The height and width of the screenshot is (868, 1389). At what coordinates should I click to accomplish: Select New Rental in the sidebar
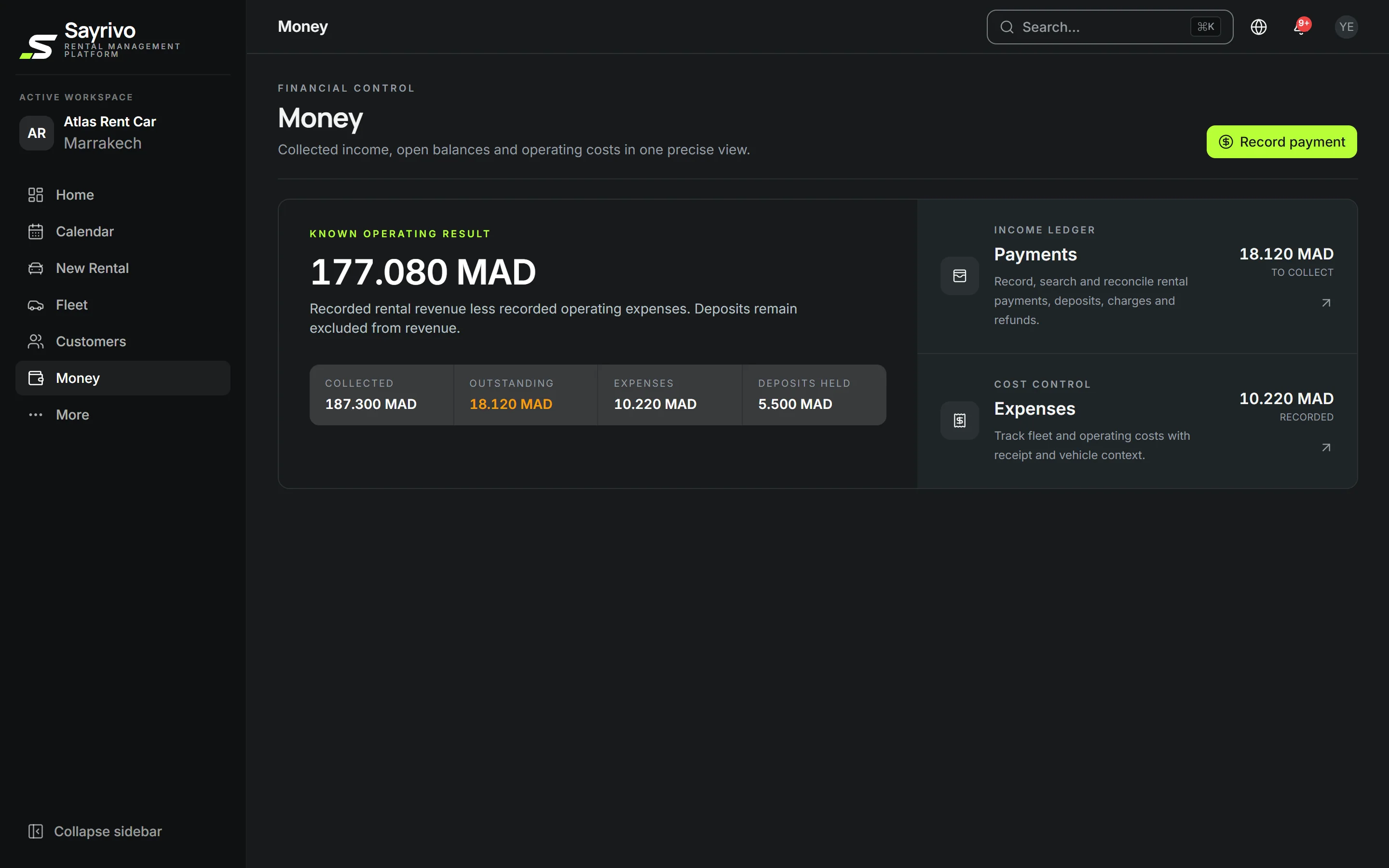tap(123, 268)
